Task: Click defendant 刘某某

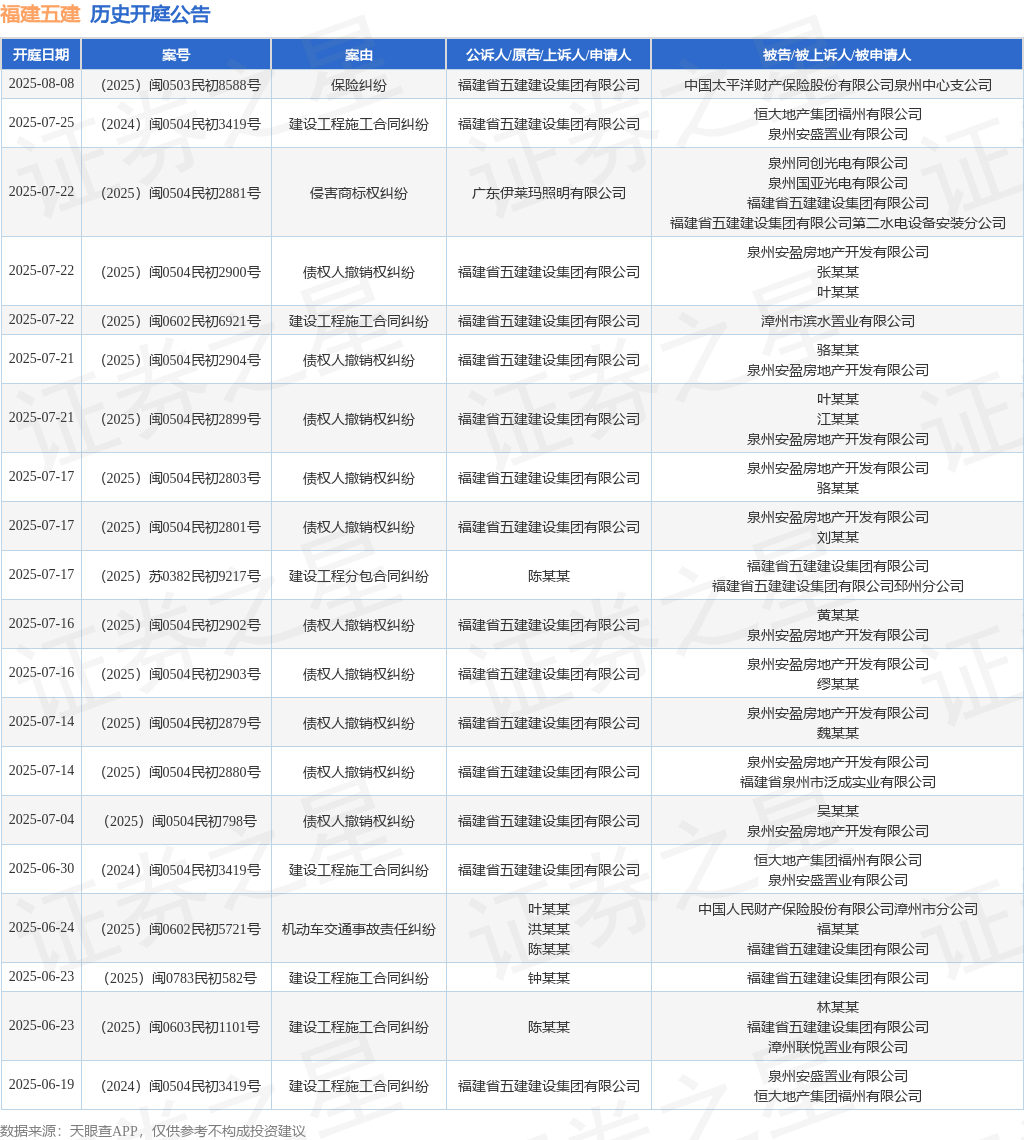Action: tap(838, 537)
